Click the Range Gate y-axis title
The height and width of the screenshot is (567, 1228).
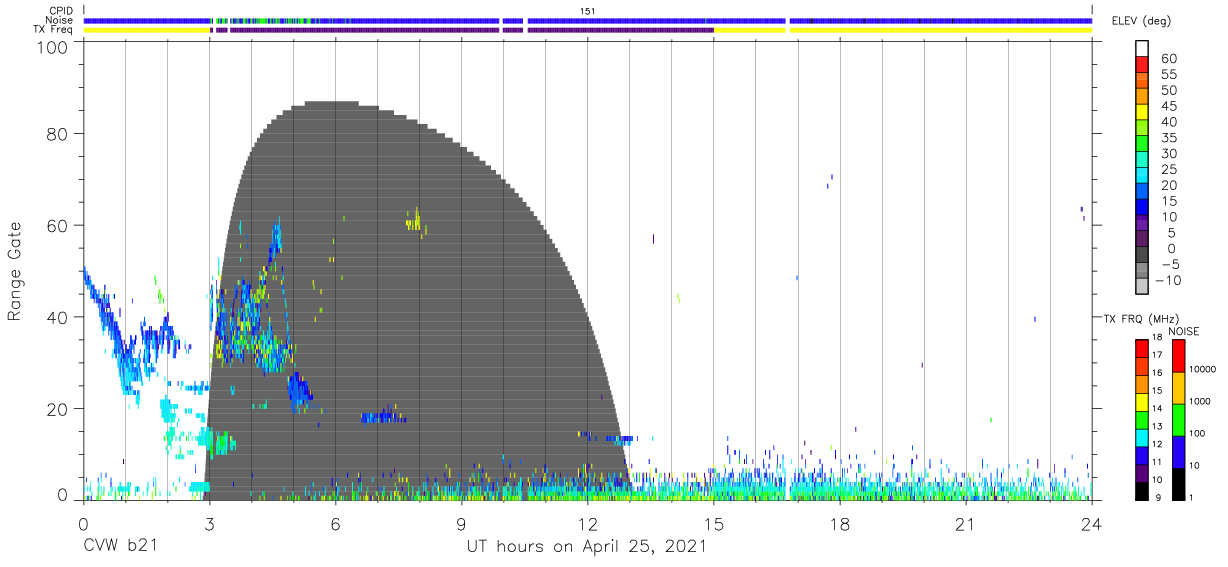point(15,271)
